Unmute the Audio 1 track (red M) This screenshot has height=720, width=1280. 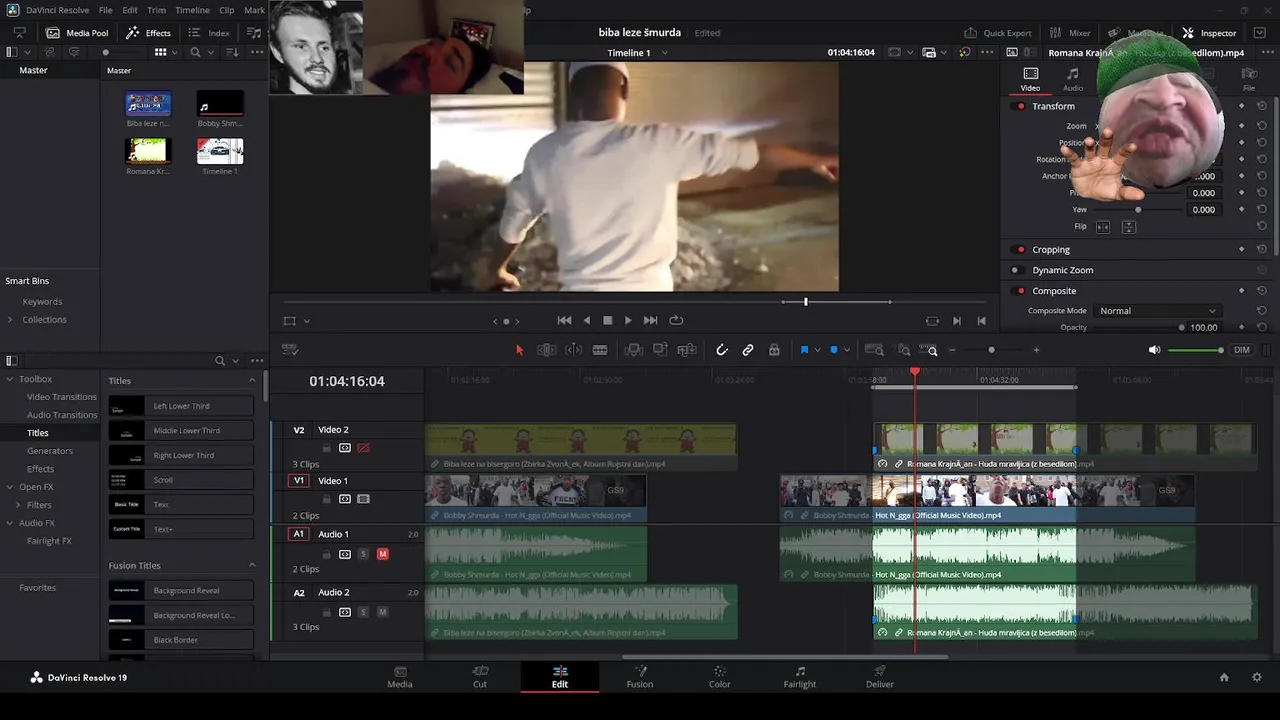click(x=382, y=554)
